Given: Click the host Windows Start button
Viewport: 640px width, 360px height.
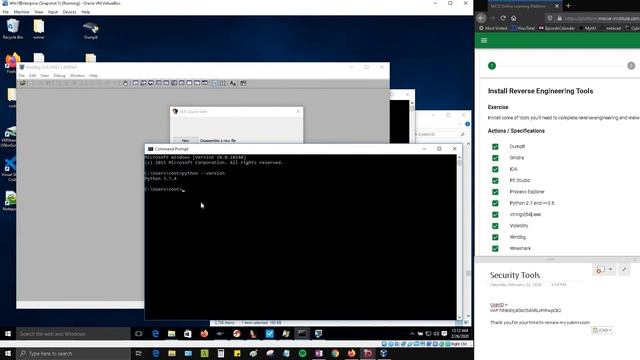Looking at the screenshot, I should click(x=8, y=353).
